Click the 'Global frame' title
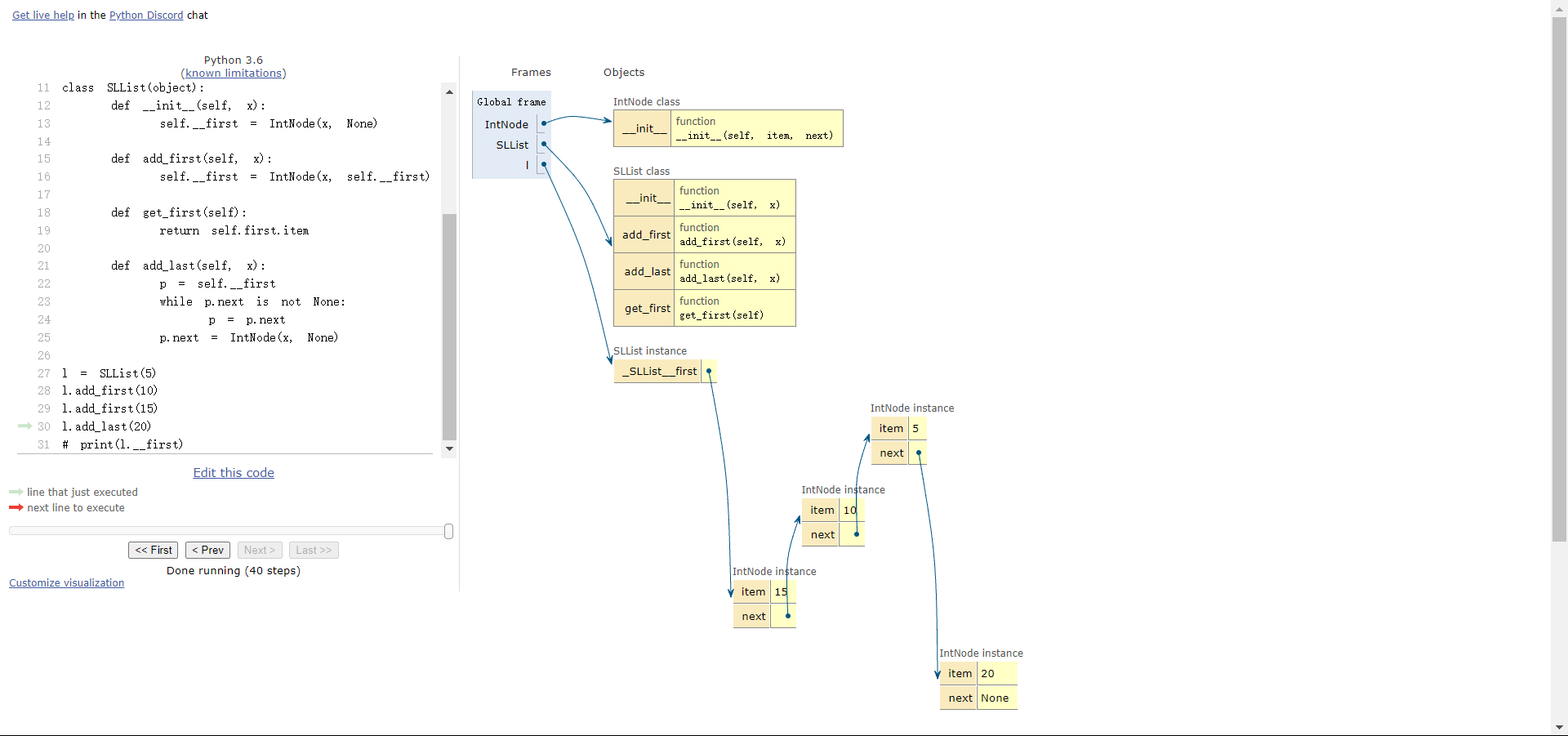1568x736 pixels. 511,102
